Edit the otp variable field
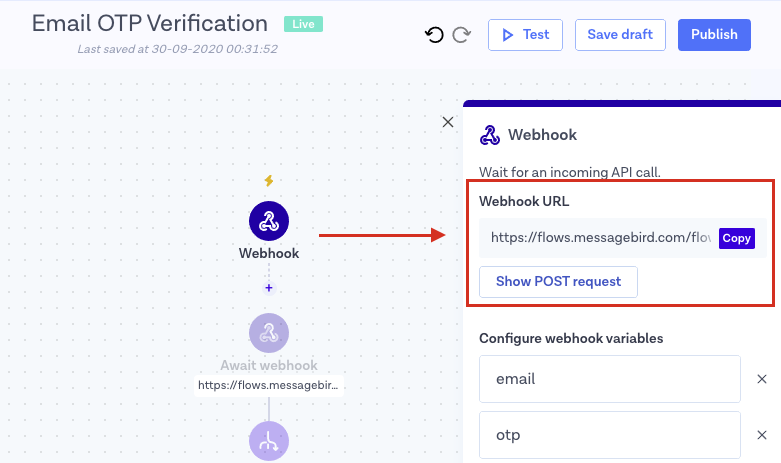Image resolution: width=781 pixels, height=463 pixels. point(609,435)
